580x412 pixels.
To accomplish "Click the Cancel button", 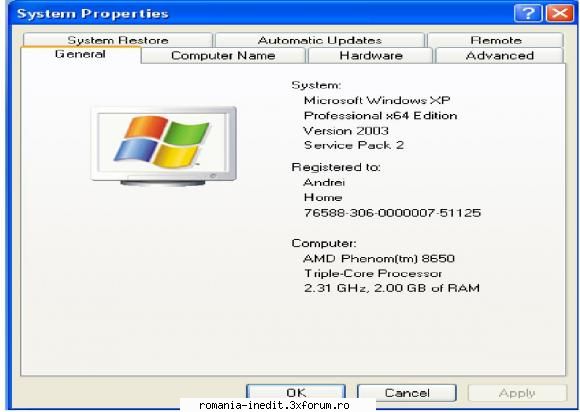I will coord(407,392).
